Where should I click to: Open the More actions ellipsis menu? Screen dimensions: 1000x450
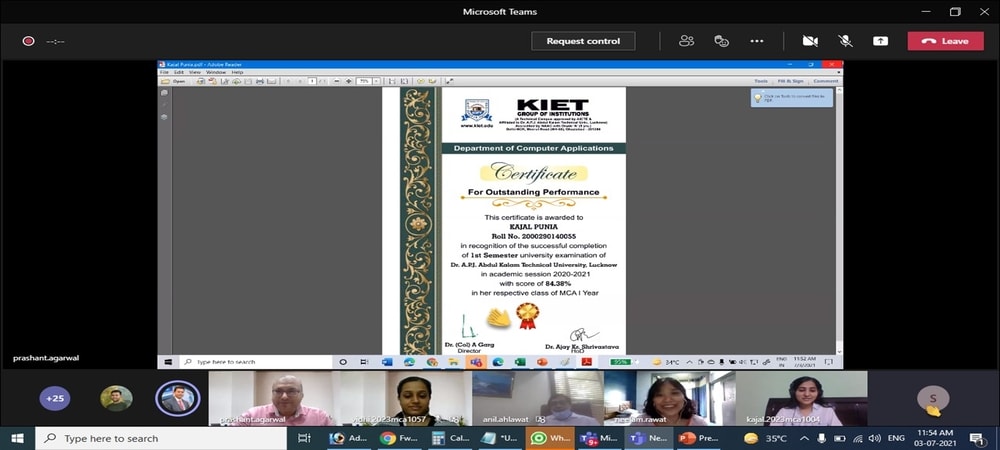[x=757, y=41]
